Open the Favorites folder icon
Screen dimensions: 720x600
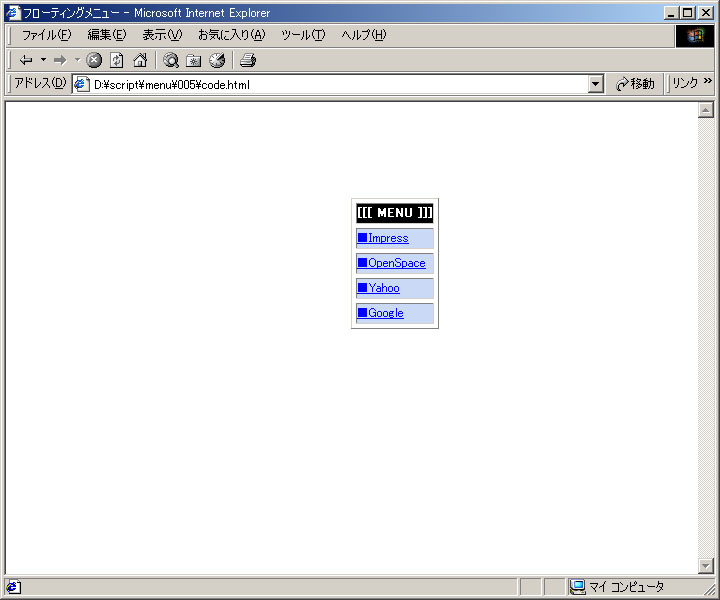[x=194, y=60]
